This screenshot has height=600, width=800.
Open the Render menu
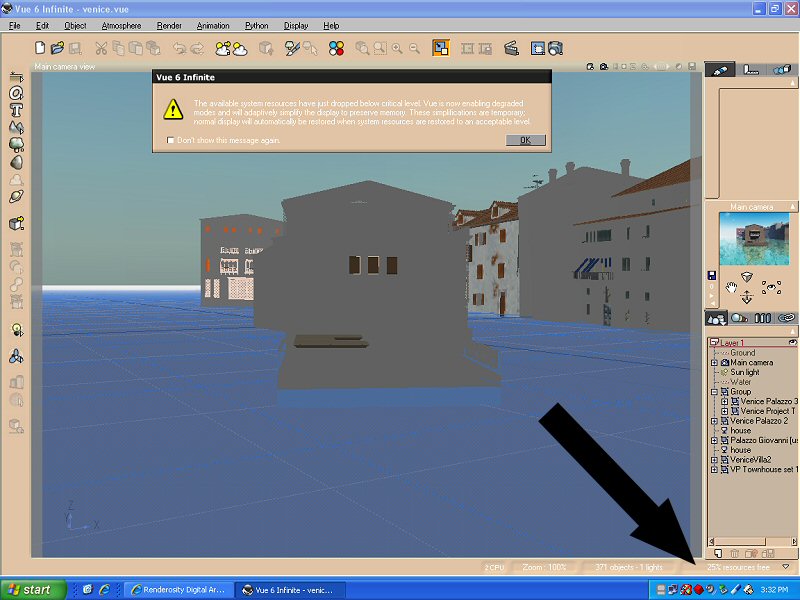point(169,26)
